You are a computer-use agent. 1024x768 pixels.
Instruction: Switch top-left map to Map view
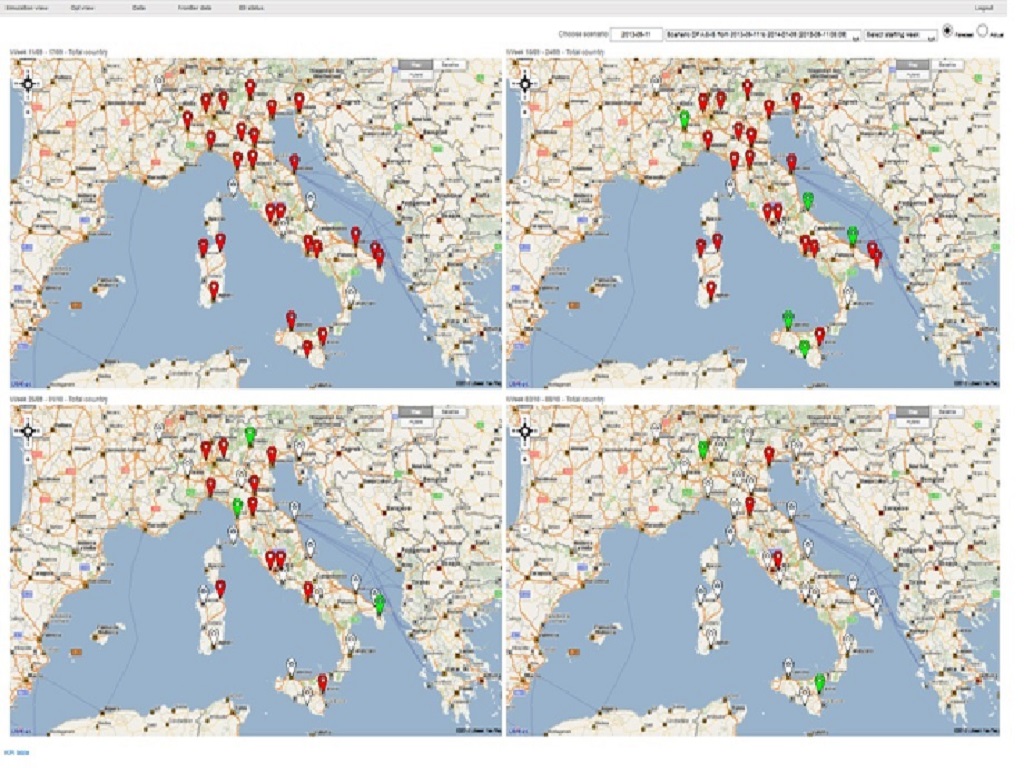[x=415, y=65]
